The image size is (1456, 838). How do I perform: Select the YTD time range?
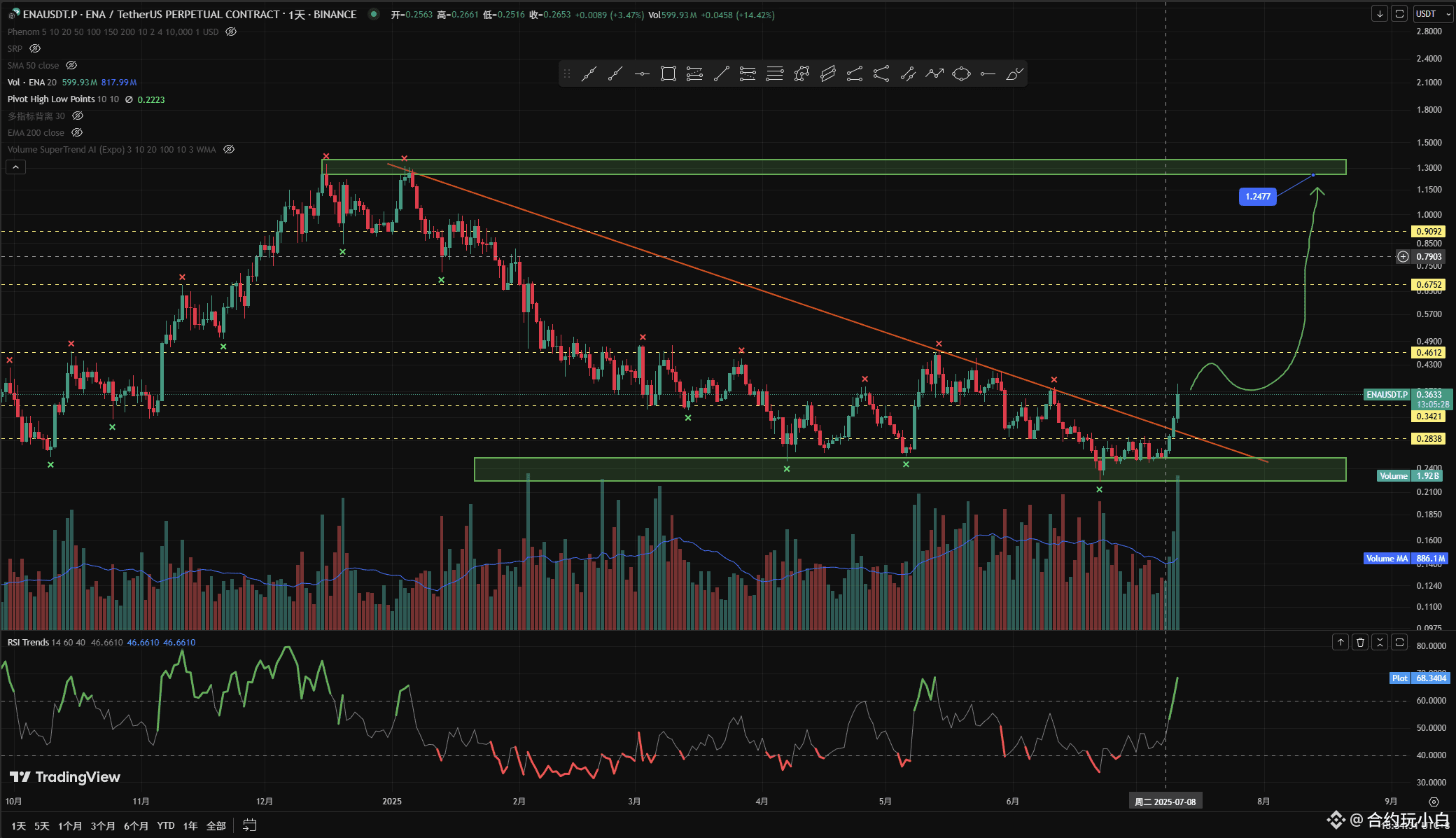tap(166, 826)
